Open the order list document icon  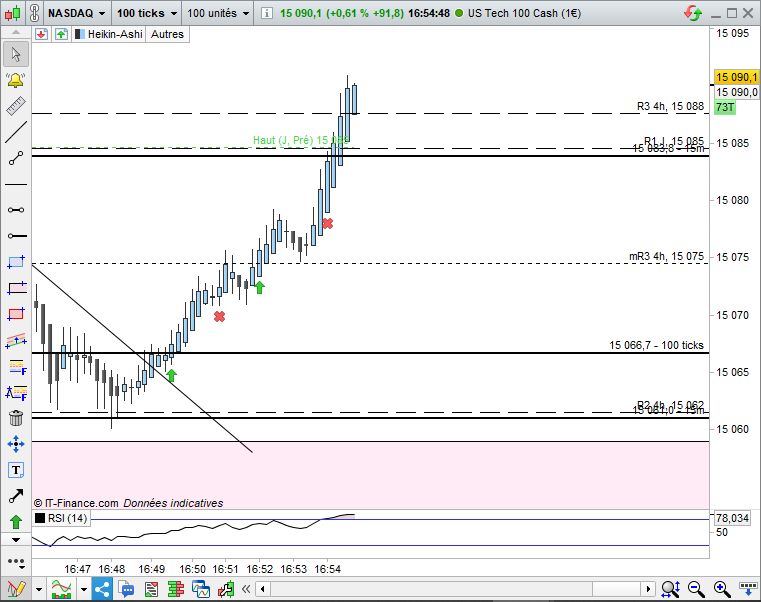tap(151, 589)
